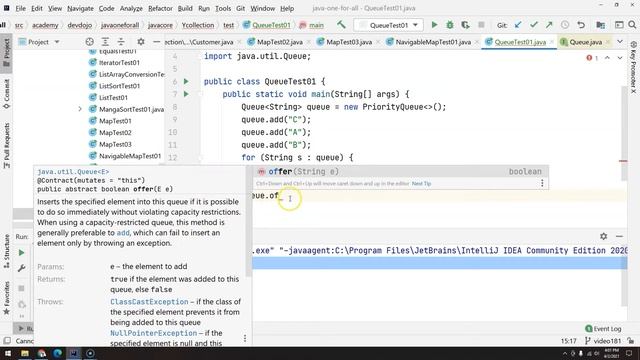This screenshot has height=360, width=640.
Task: Open completion popup three-dot options
Action: pos(542,183)
